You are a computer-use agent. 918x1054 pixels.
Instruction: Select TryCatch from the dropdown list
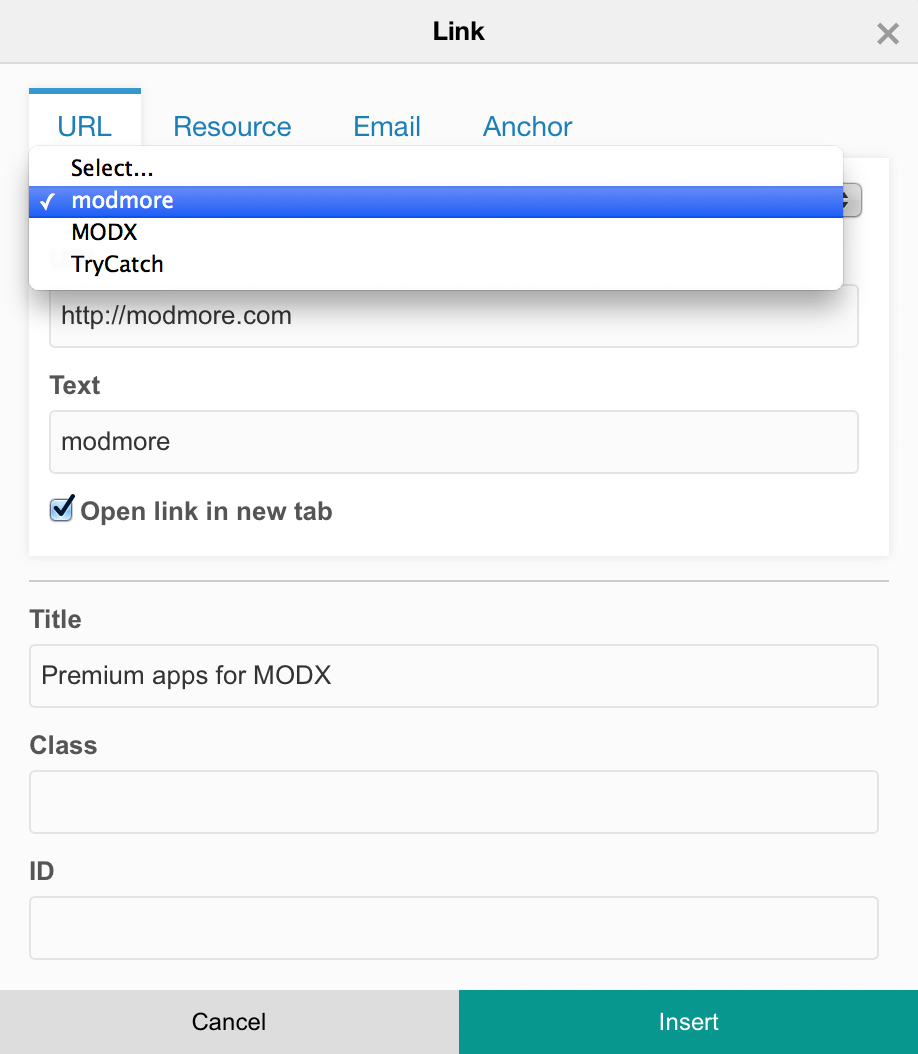[x=435, y=264]
